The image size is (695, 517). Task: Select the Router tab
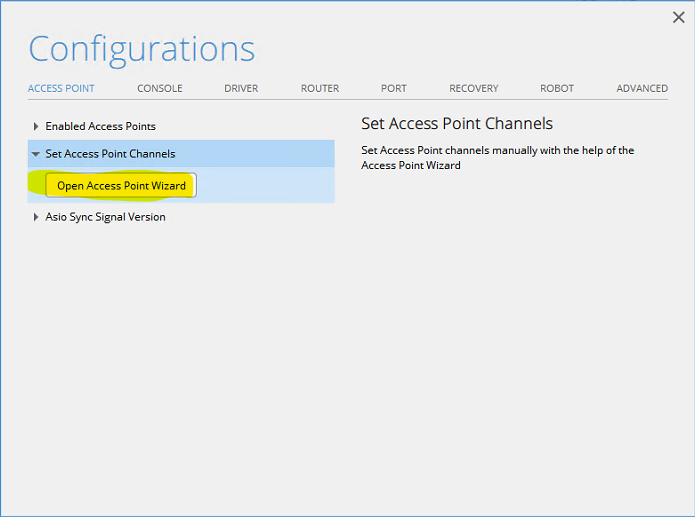(320, 88)
